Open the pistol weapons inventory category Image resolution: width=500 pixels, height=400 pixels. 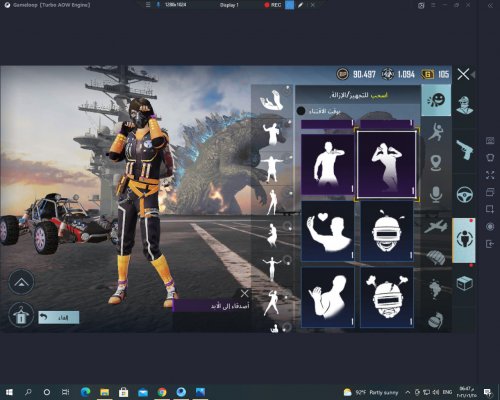coord(465,150)
